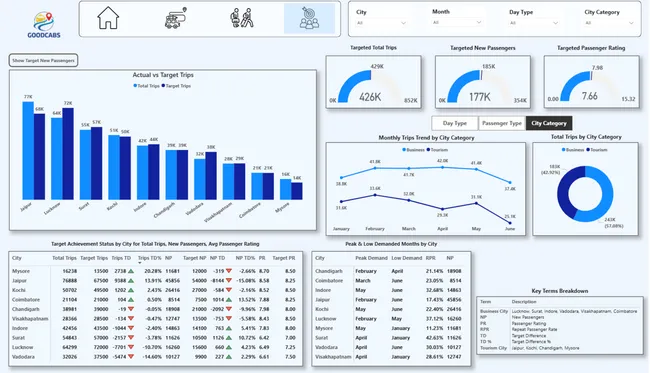Click Show Target New Passengers button
650x373 pixels.
(43, 61)
